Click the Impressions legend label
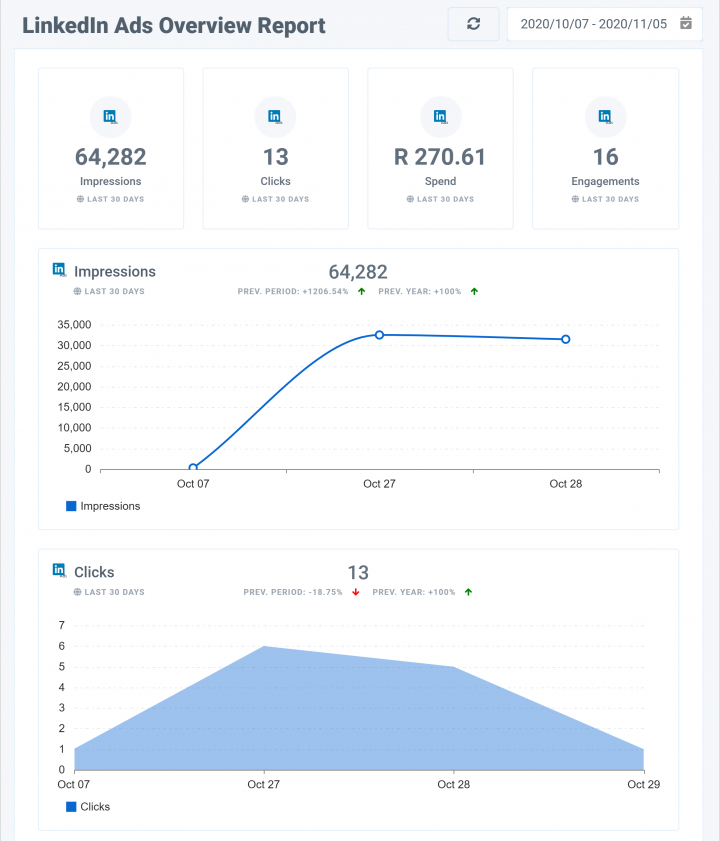The image size is (720, 841). click(110, 506)
